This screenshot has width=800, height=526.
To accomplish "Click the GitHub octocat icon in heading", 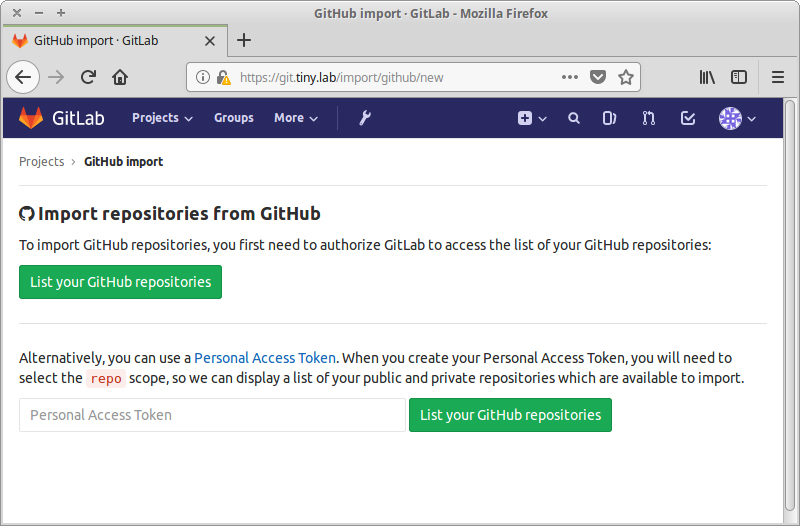I will point(27,214).
